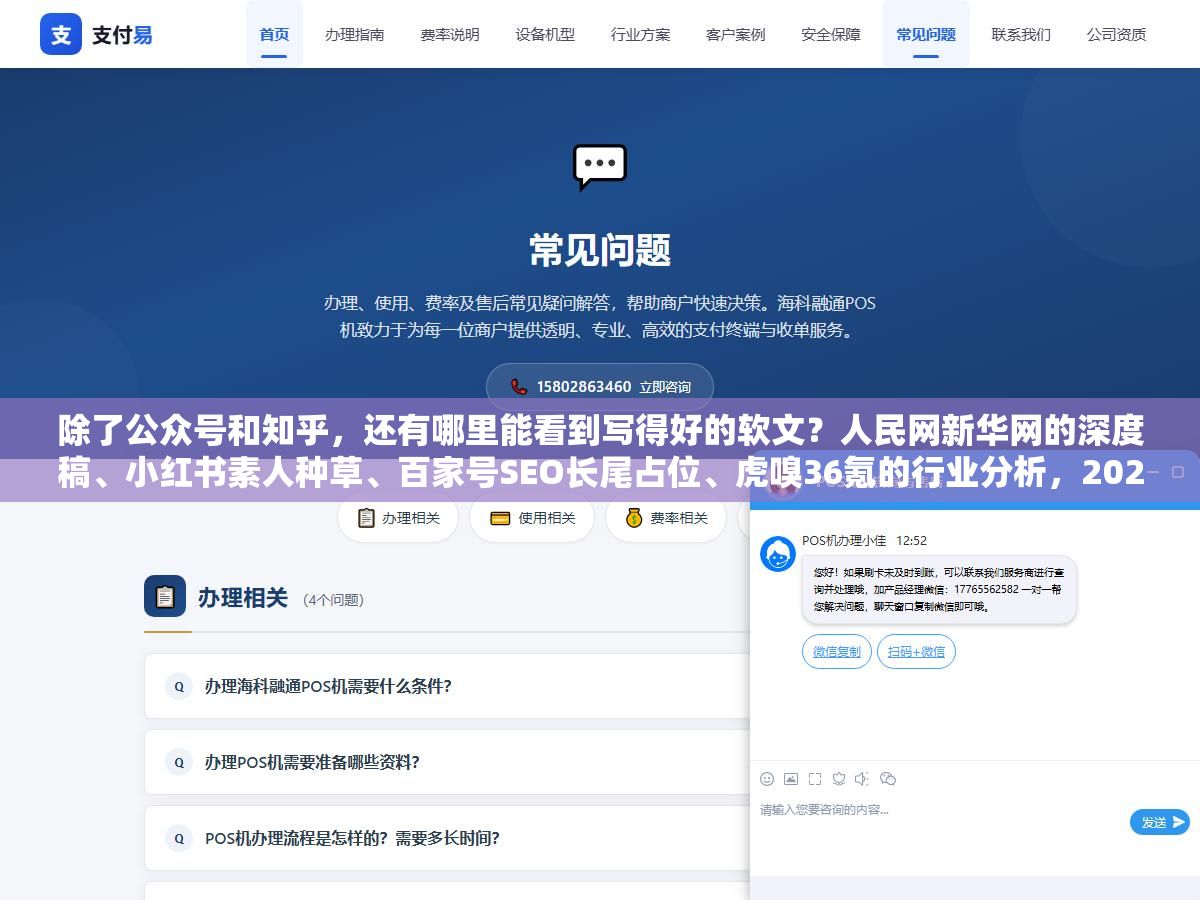Send the chat message with 发送

(1159, 822)
